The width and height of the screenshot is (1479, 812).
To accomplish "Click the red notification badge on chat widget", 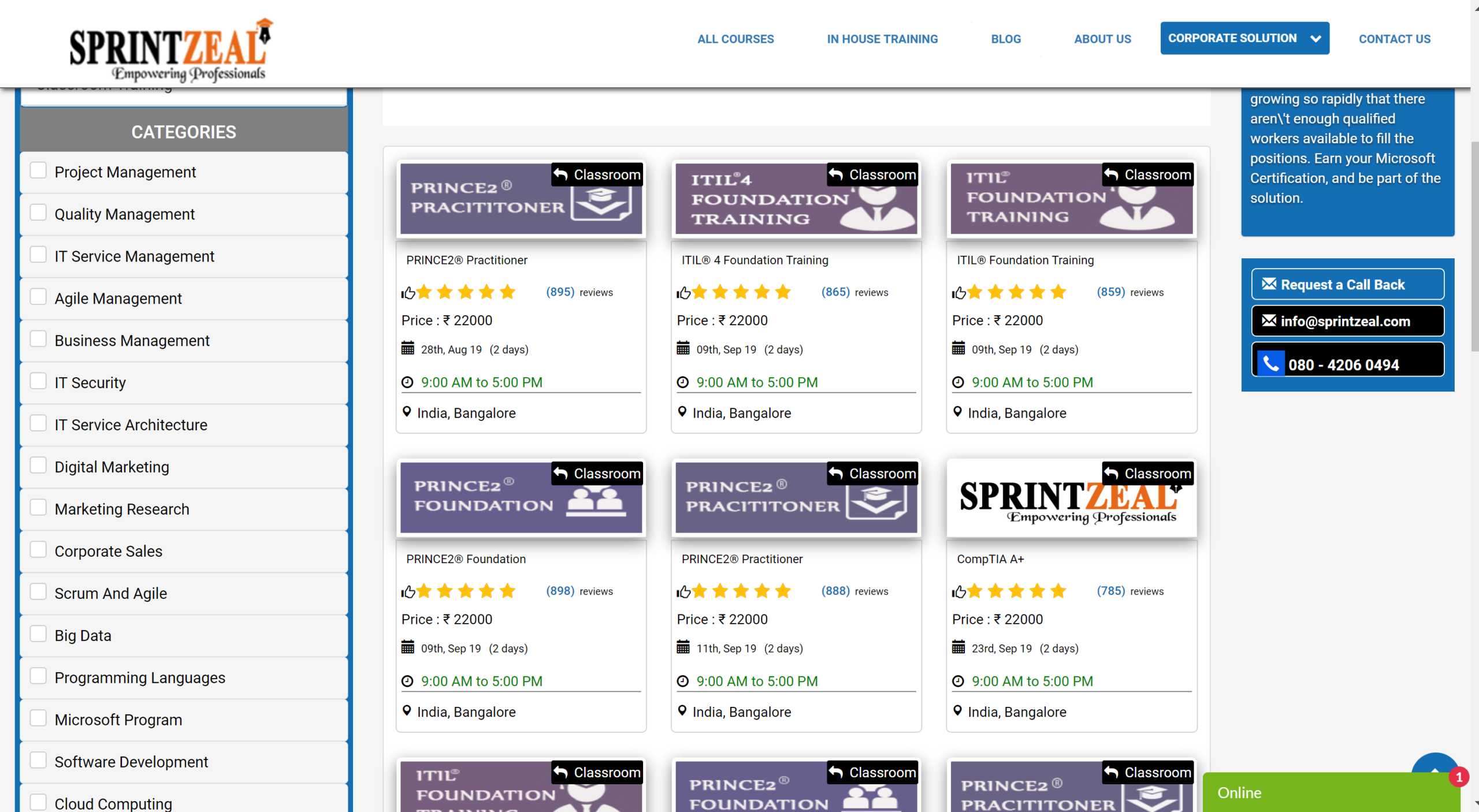I will pos(1459,777).
